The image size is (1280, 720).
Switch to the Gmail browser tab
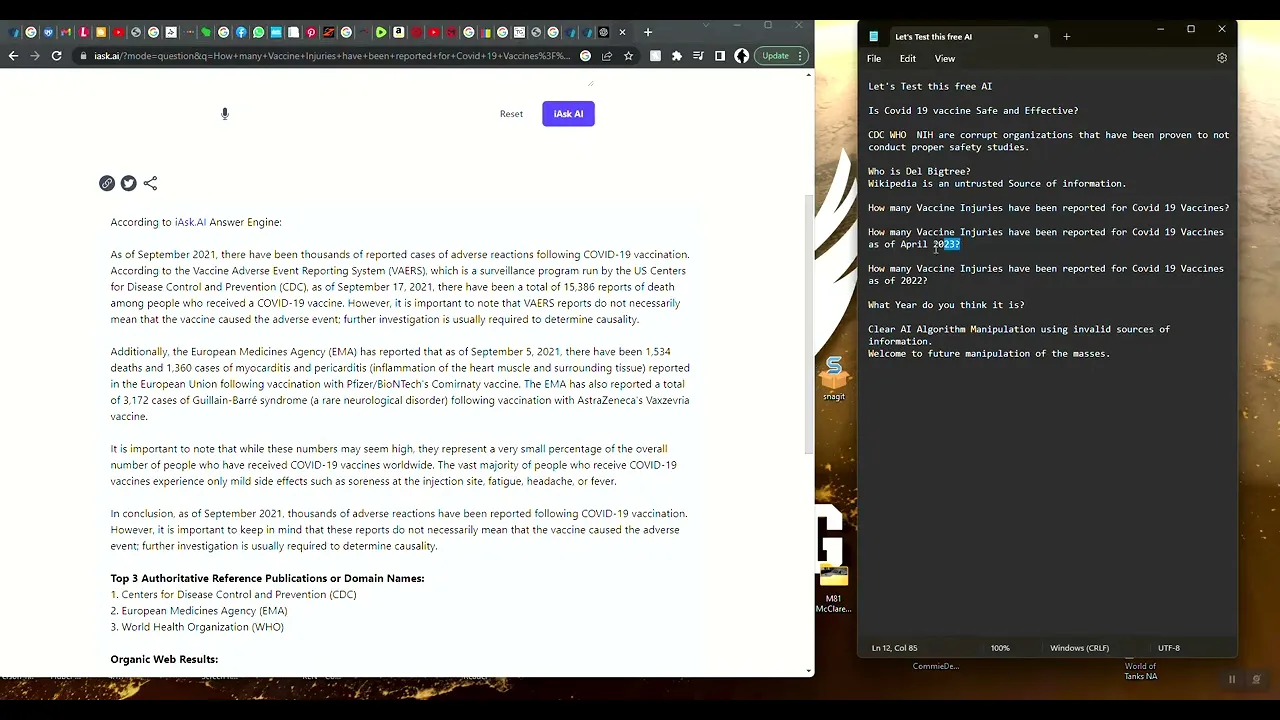click(x=66, y=32)
